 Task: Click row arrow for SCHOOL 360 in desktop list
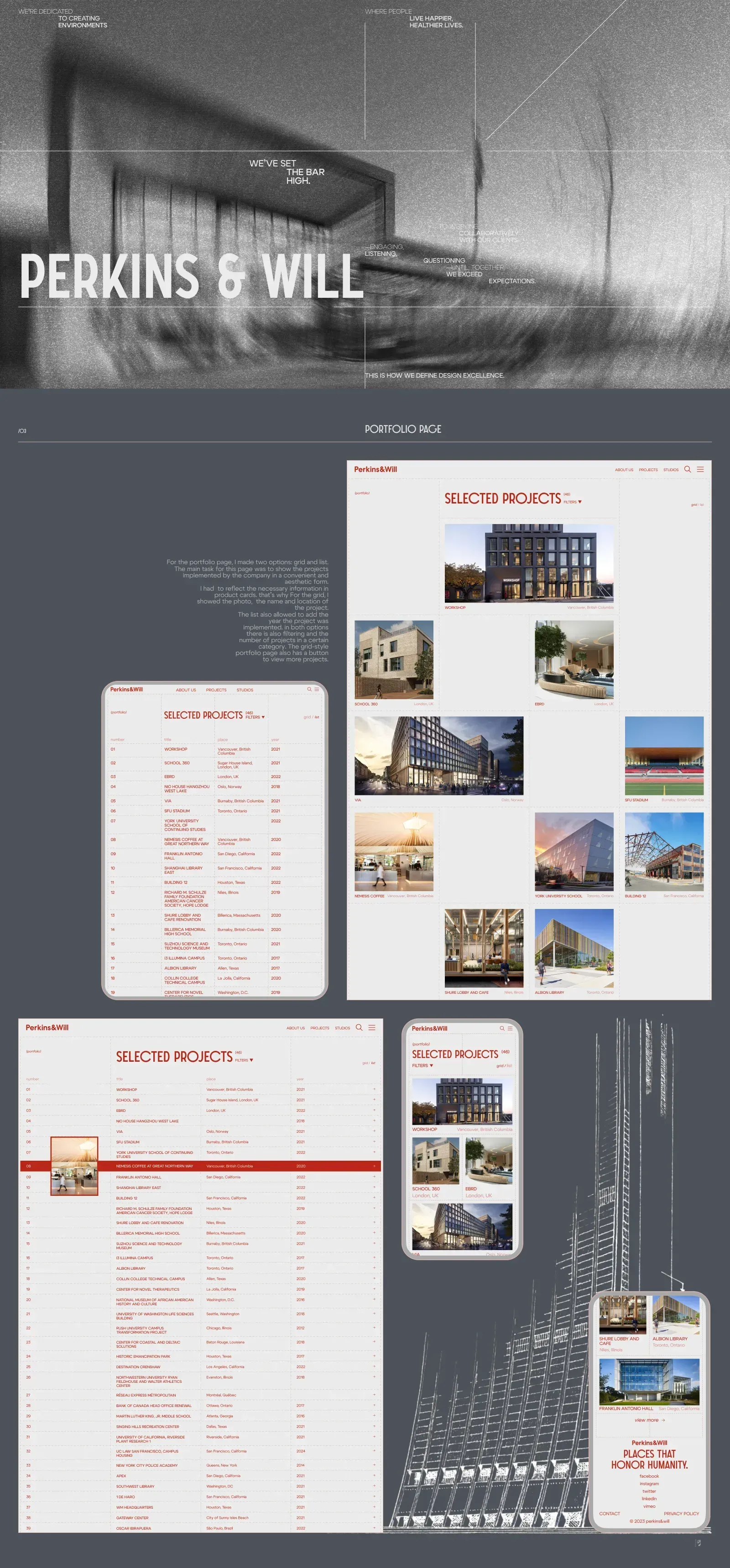point(374,1100)
